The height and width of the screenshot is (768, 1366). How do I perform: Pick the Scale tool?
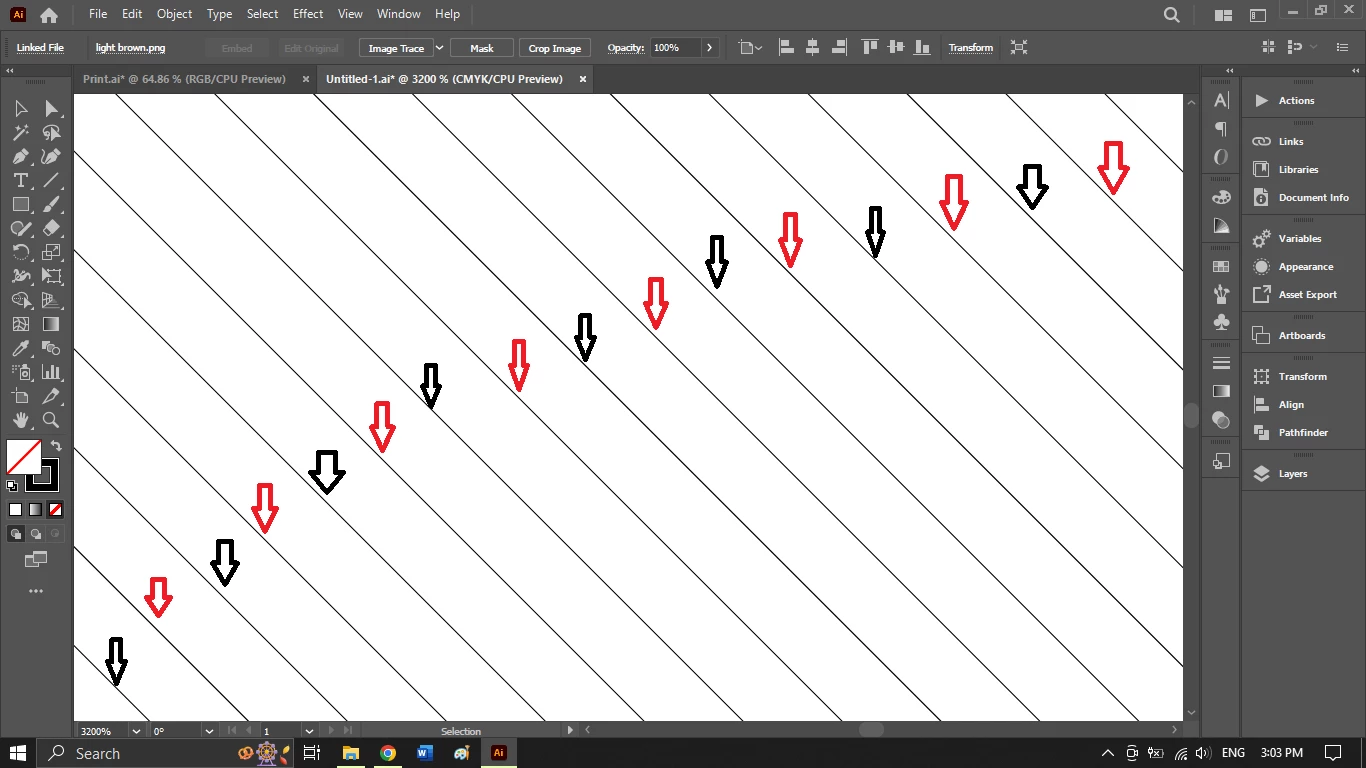point(51,252)
